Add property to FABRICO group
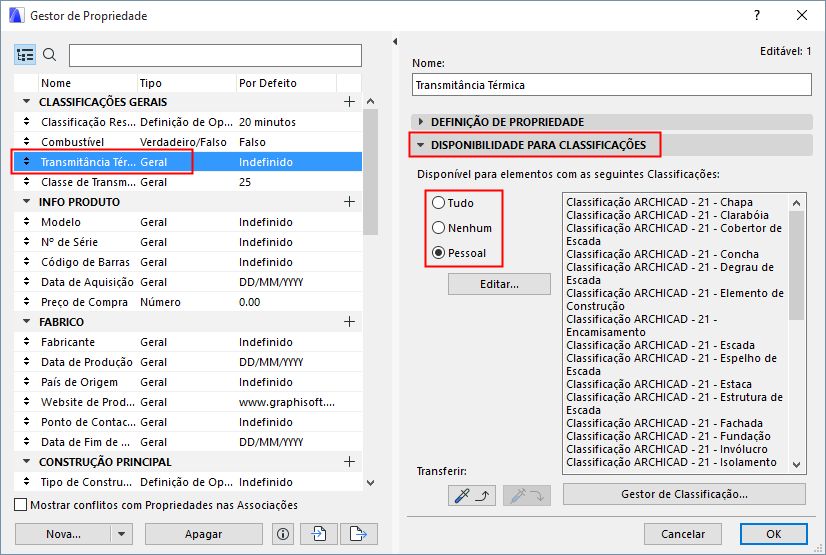Image resolution: width=826 pixels, height=555 pixels. (349, 322)
